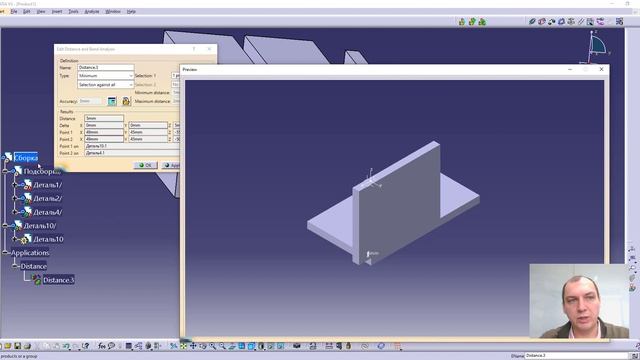
Task: Click the third green assembly icon top toolbar
Action: point(482,22)
